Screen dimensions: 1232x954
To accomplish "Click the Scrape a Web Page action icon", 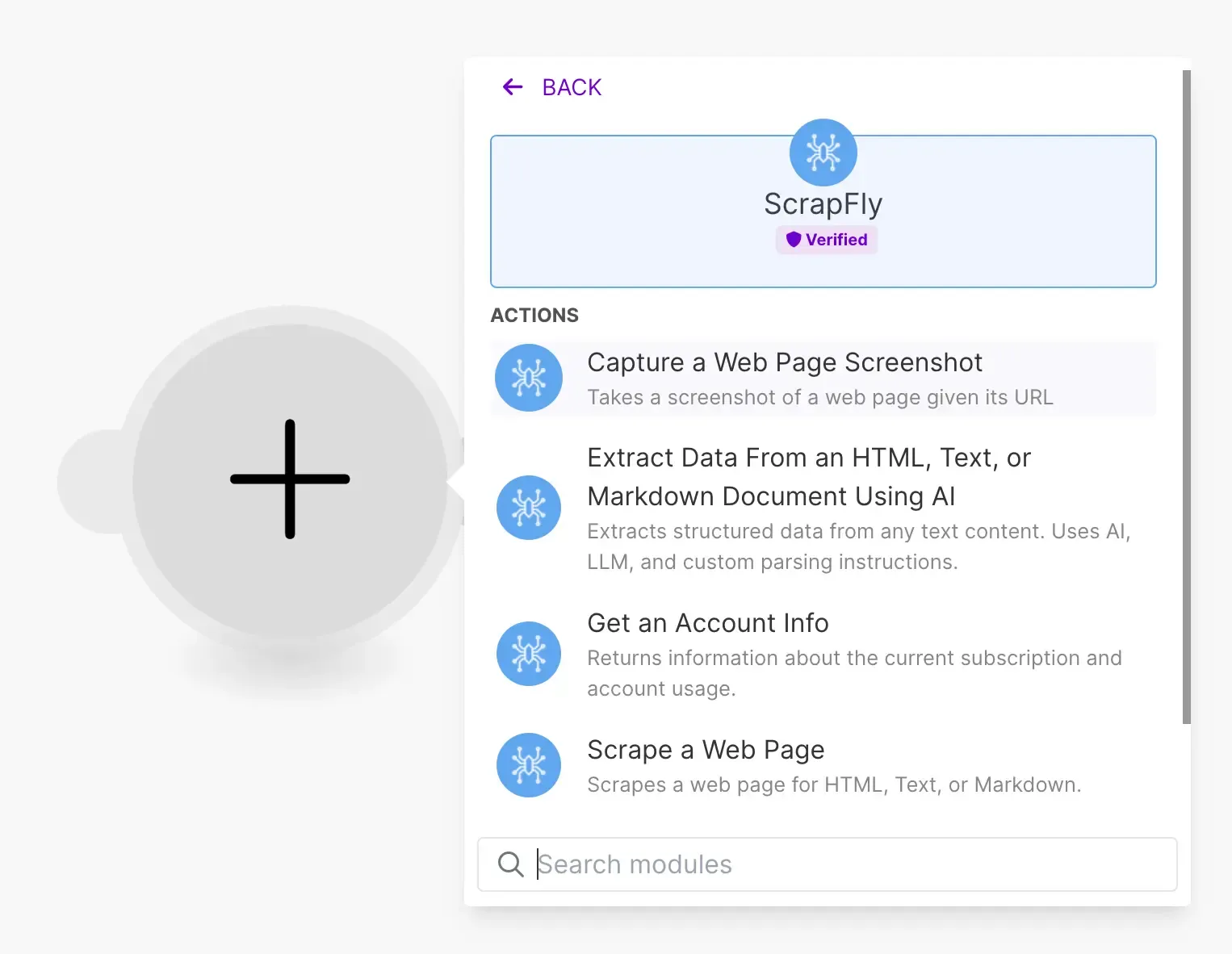I will pyautogui.click(x=529, y=765).
